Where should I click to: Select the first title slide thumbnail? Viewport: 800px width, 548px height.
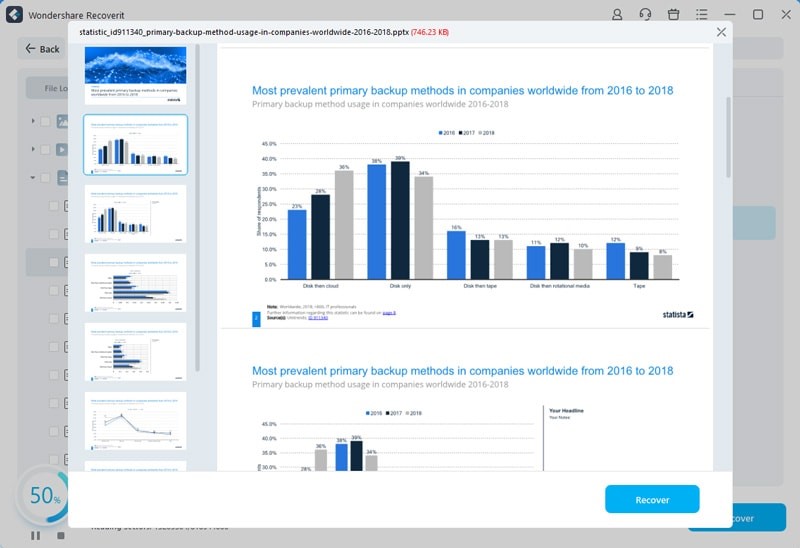tap(135, 75)
